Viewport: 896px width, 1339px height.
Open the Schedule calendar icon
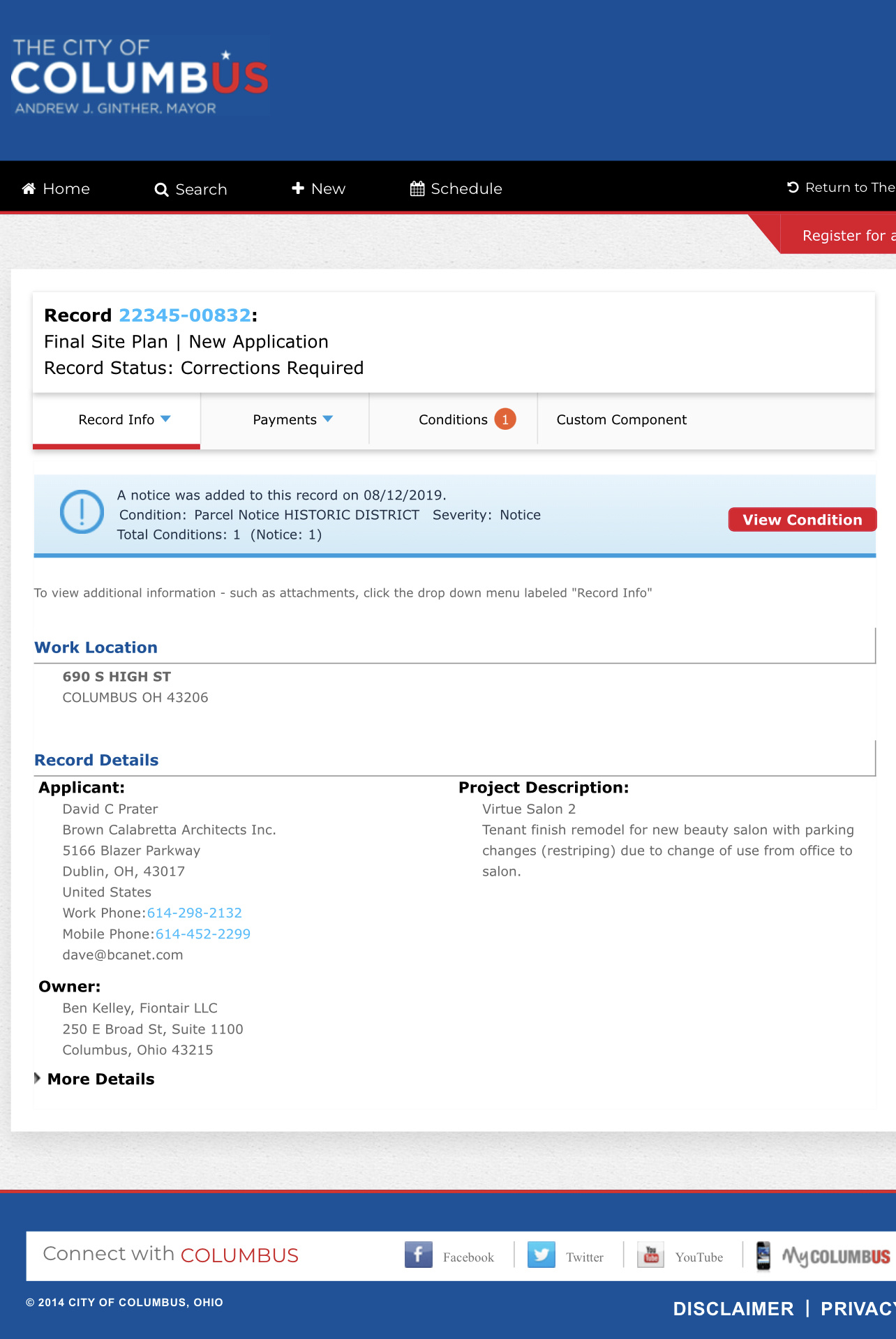(x=417, y=188)
